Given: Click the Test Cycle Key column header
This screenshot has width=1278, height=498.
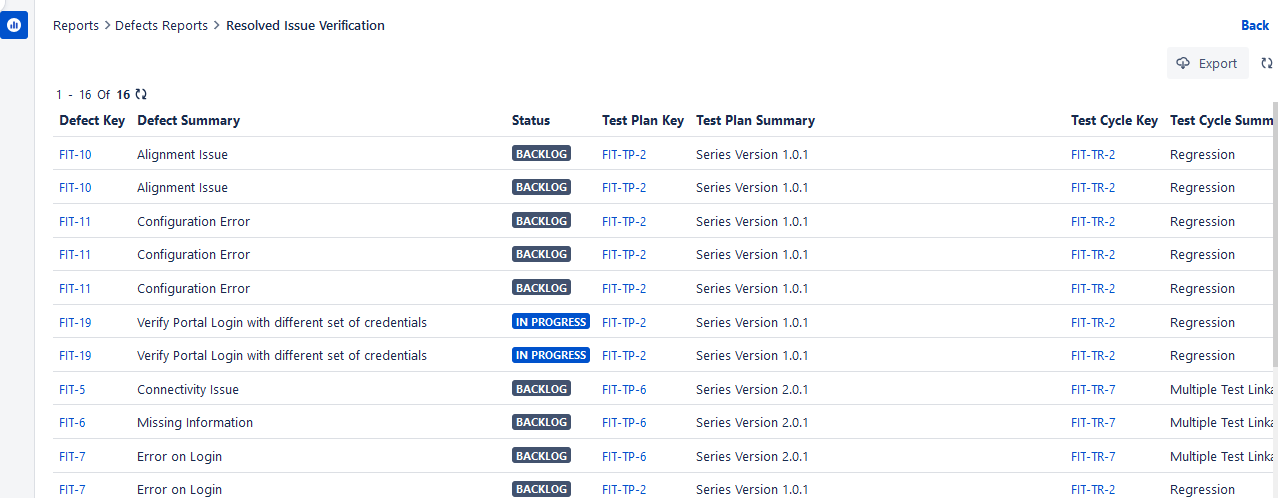Looking at the screenshot, I should pos(1114,120).
